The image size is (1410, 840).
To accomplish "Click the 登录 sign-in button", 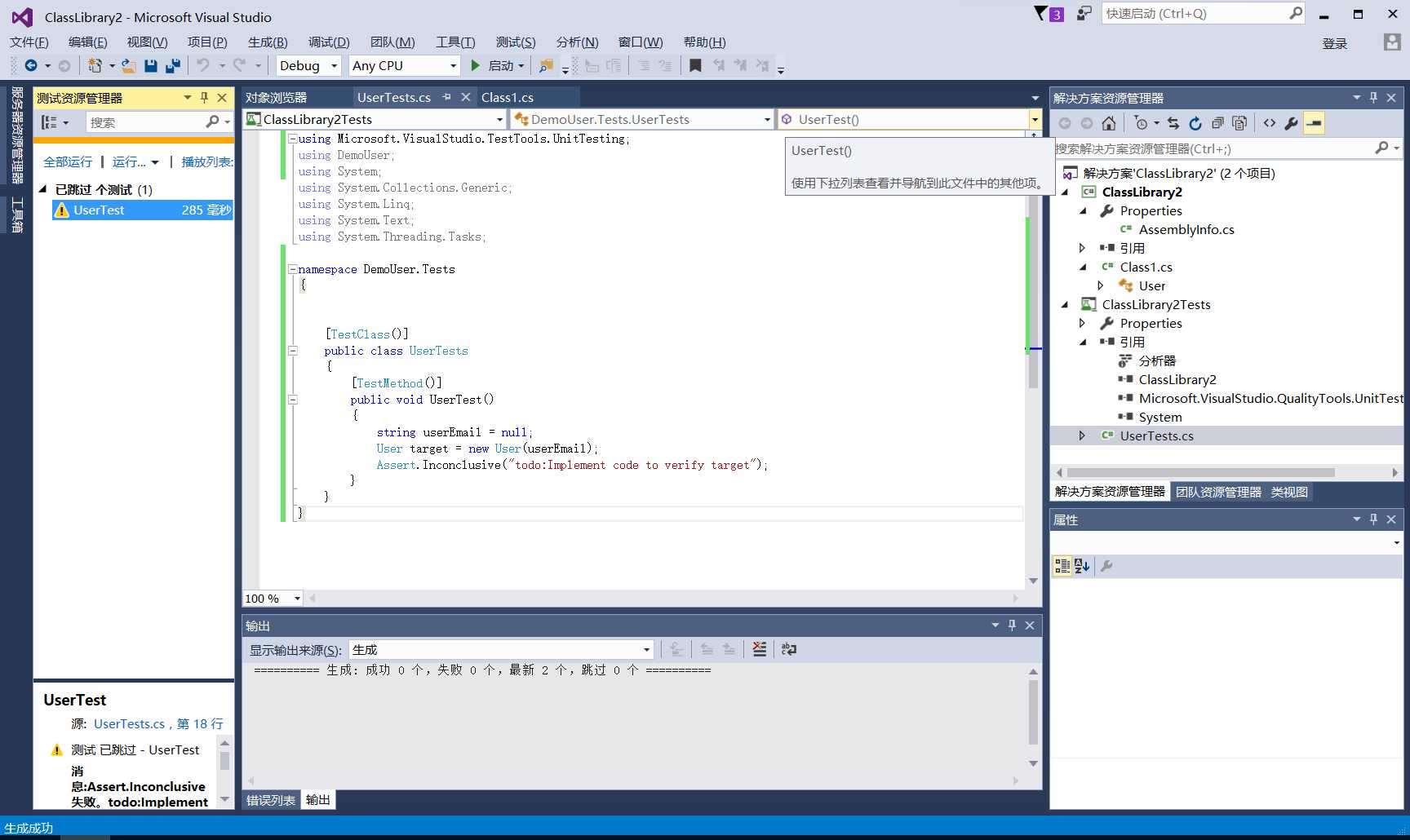I will point(1335,43).
